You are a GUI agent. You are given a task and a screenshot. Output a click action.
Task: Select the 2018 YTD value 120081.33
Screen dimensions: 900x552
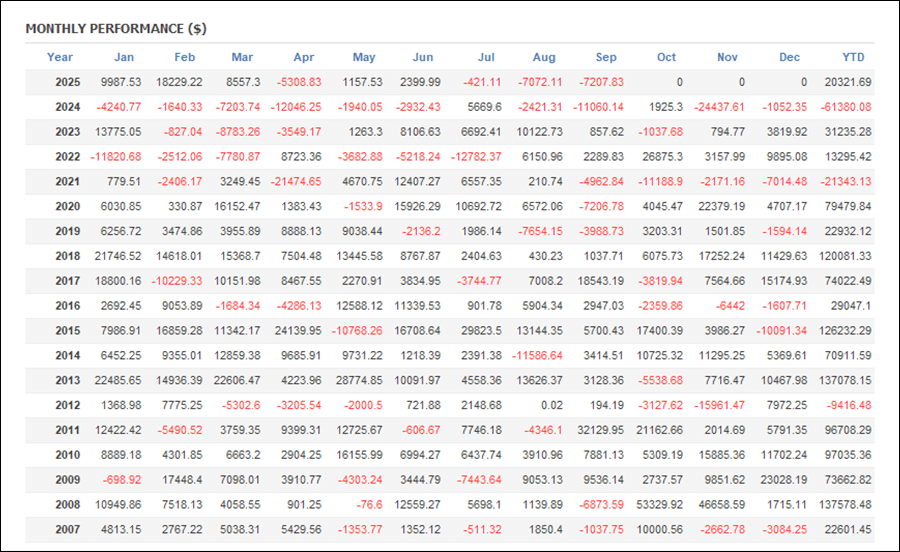coord(841,256)
